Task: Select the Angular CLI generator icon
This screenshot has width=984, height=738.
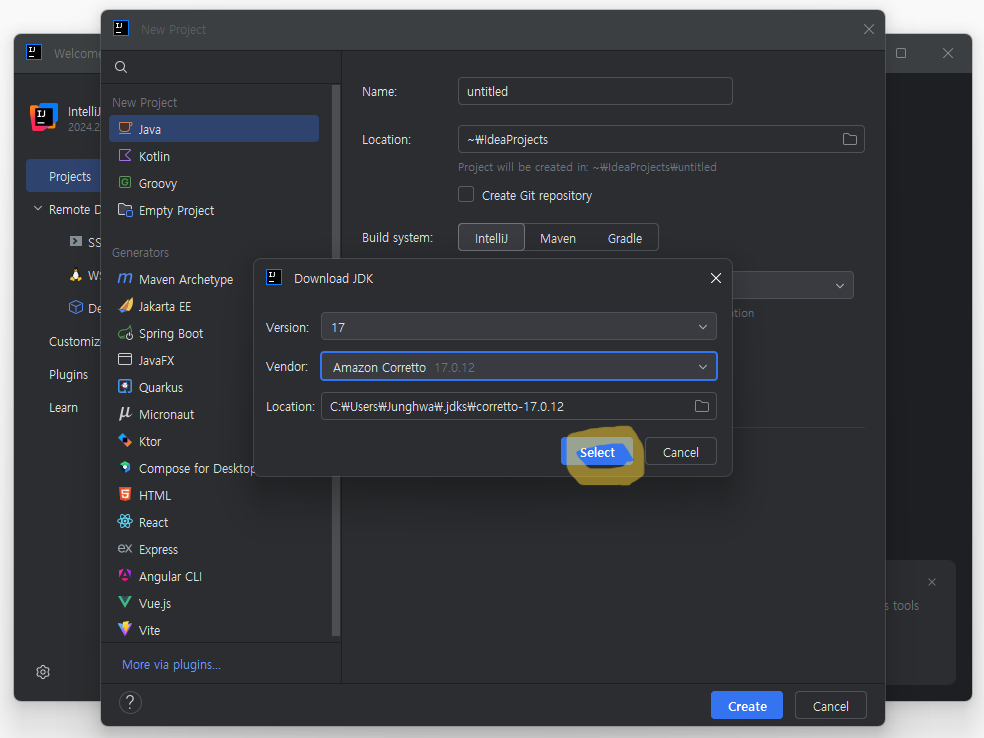Action: (125, 575)
